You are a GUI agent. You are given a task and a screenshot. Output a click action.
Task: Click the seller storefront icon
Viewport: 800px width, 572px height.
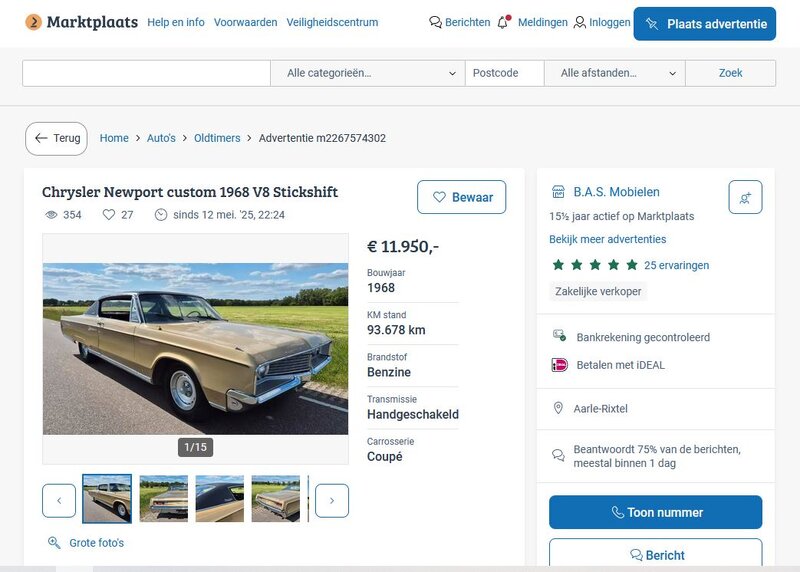(x=558, y=192)
